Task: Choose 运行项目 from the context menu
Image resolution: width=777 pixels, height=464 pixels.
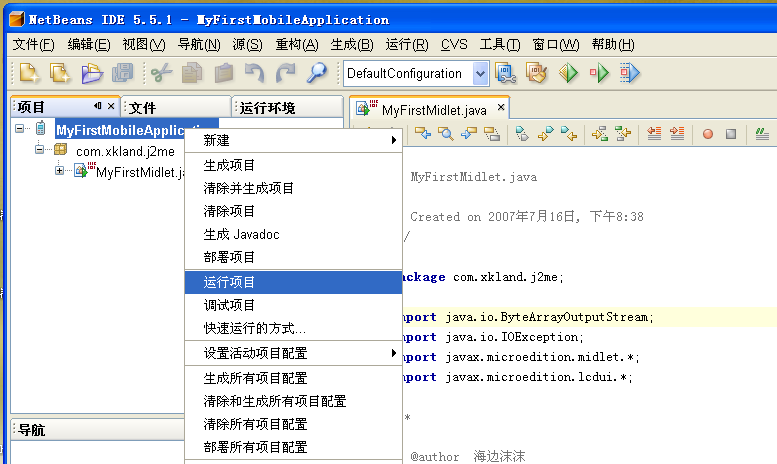Action: pos(293,282)
